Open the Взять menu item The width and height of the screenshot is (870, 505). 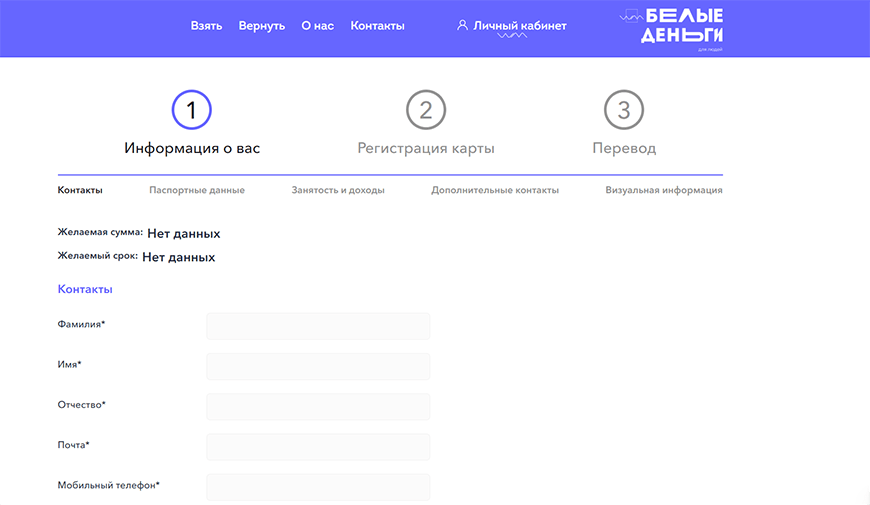pyautogui.click(x=206, y=26)
